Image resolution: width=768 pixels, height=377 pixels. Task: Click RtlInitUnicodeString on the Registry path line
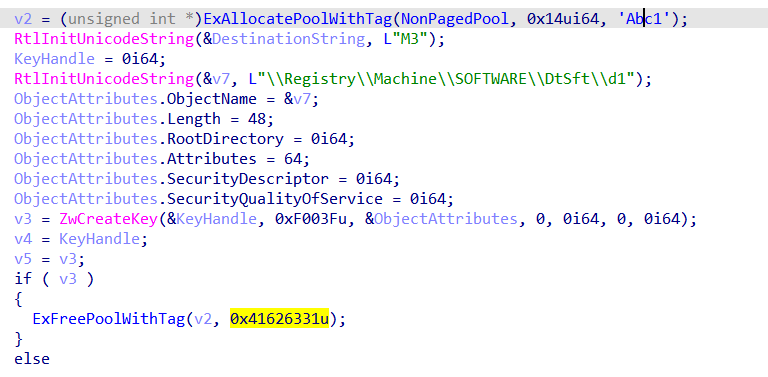(104, 79)
